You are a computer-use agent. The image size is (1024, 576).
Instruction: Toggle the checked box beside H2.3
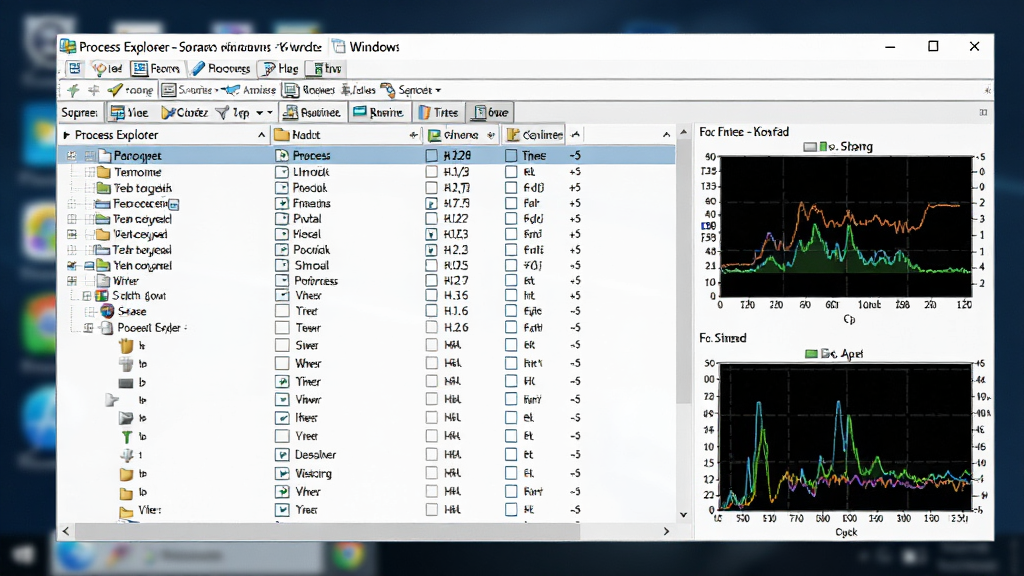432,250
